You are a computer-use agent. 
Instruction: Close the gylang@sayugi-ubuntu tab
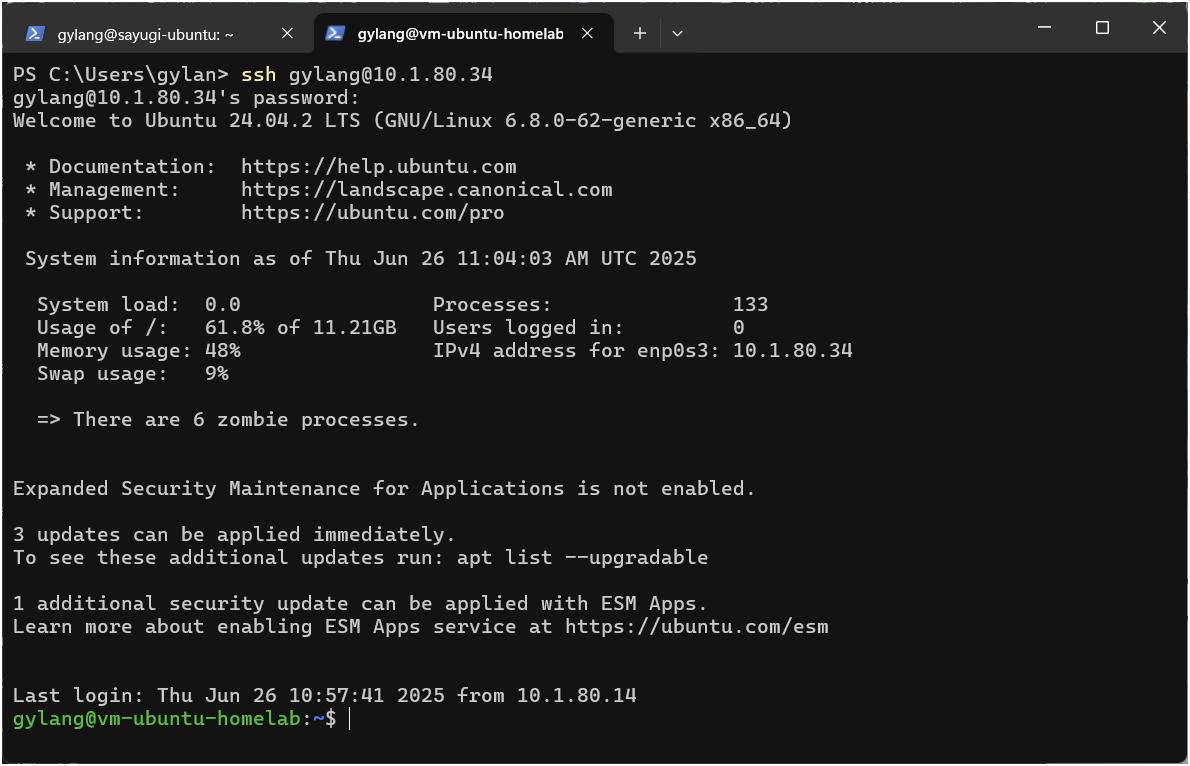(x=287, y=33)
